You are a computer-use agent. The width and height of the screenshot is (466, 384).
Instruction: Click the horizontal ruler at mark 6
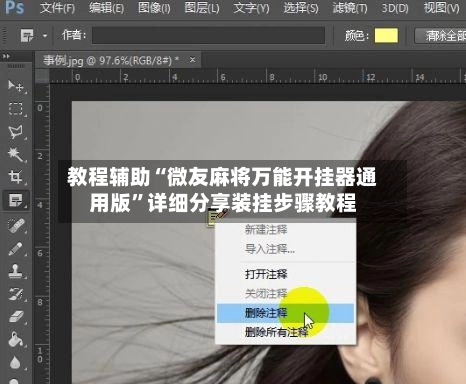click(x=223, y=77)
